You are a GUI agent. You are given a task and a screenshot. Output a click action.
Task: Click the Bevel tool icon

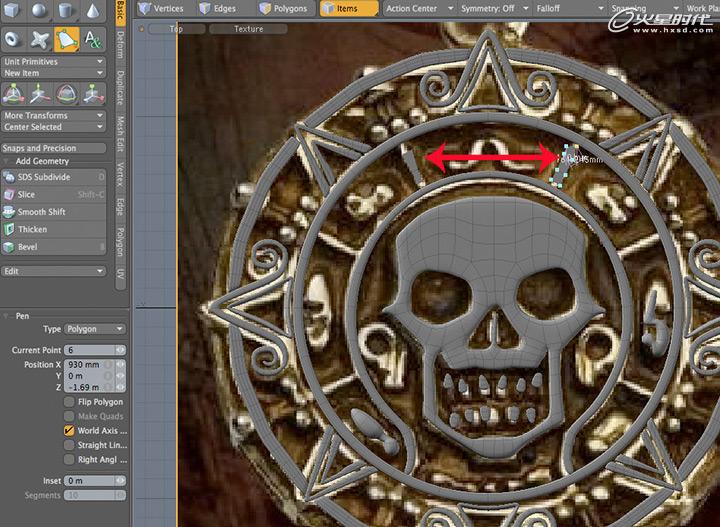click(9, 247)
